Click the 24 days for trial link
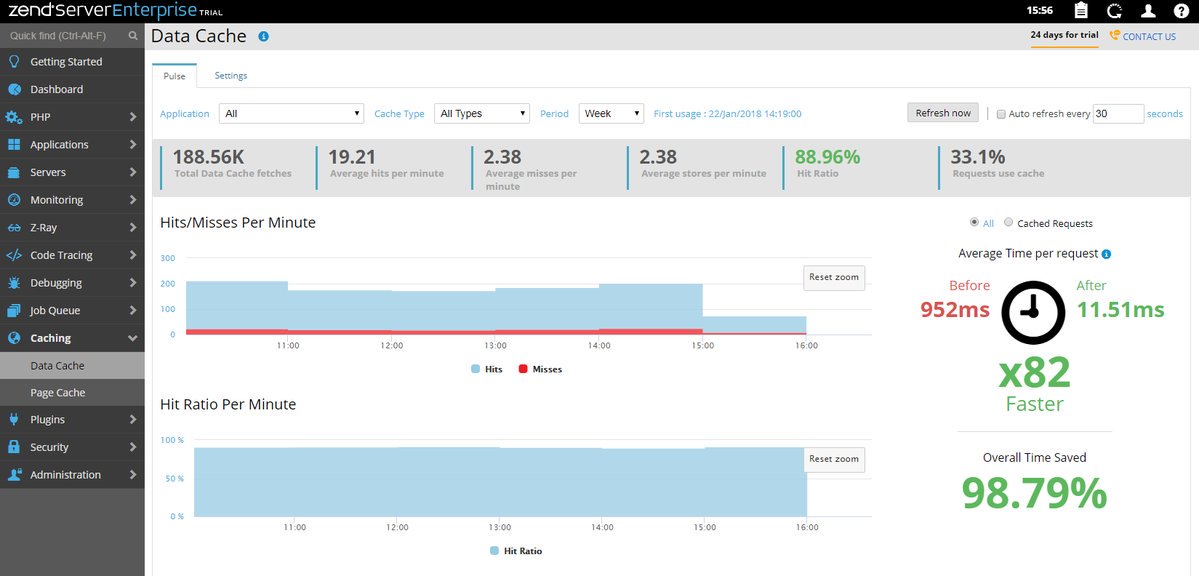1199x576 pixels. click(1064, 35)
